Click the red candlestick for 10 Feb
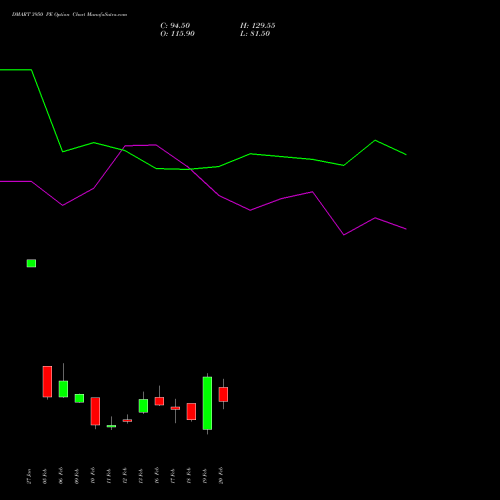 [x=95, y=411]
